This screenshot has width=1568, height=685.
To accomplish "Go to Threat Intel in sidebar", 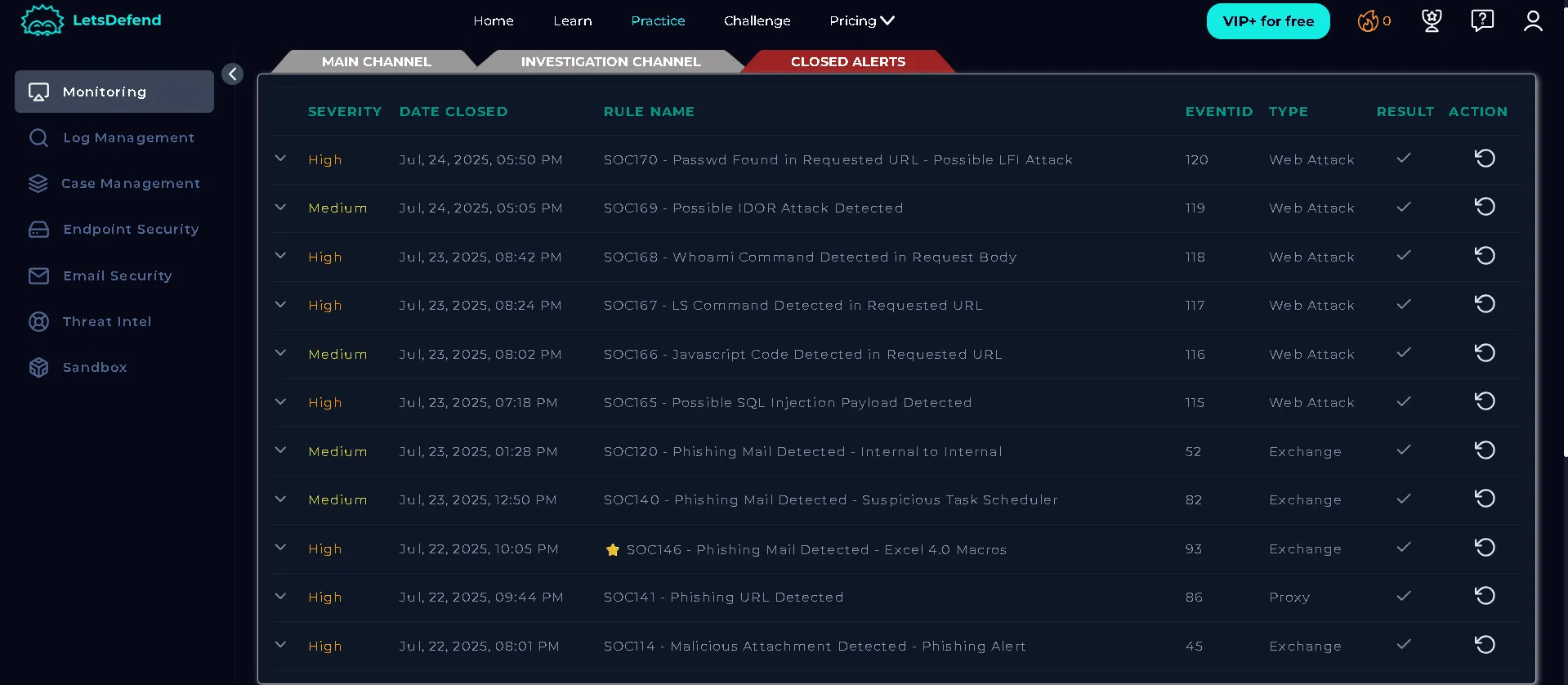I will tap(107, 322).
